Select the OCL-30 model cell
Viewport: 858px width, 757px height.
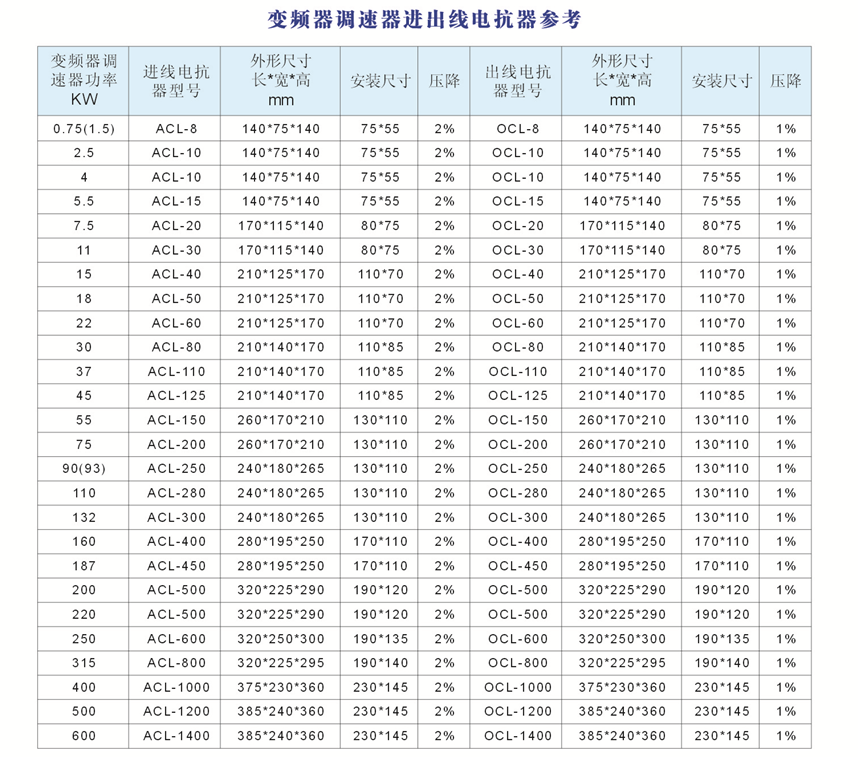click(x=518, y=250)
